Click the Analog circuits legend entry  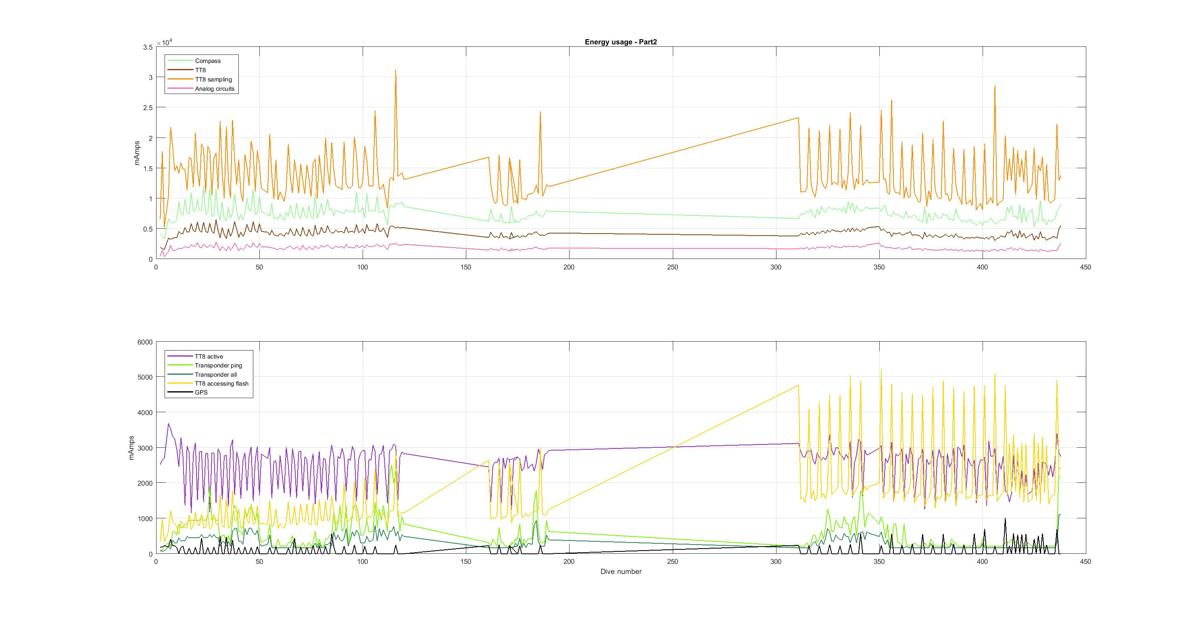point(215,88)
